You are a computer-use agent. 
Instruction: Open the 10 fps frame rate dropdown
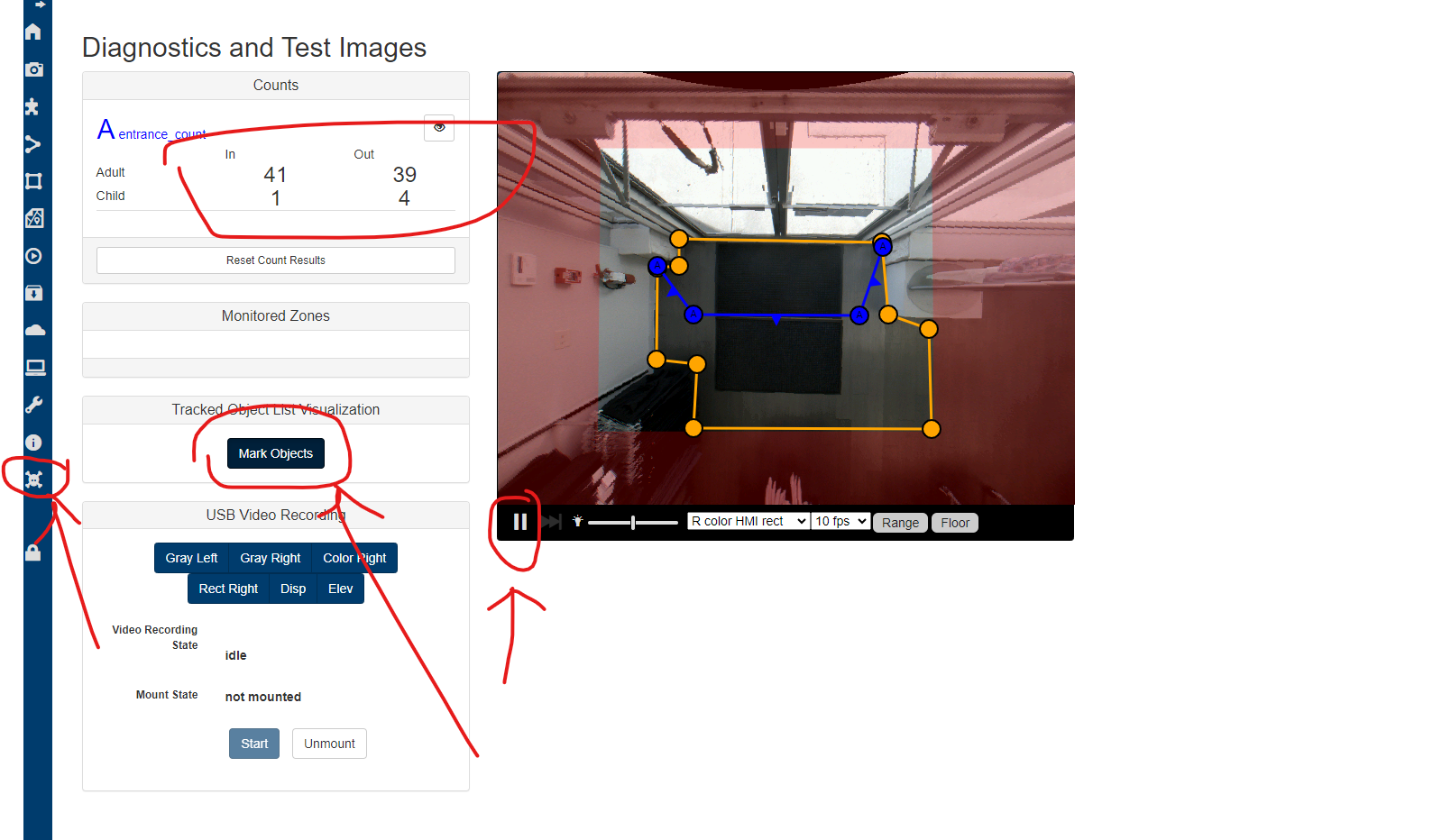pos(841,521)
